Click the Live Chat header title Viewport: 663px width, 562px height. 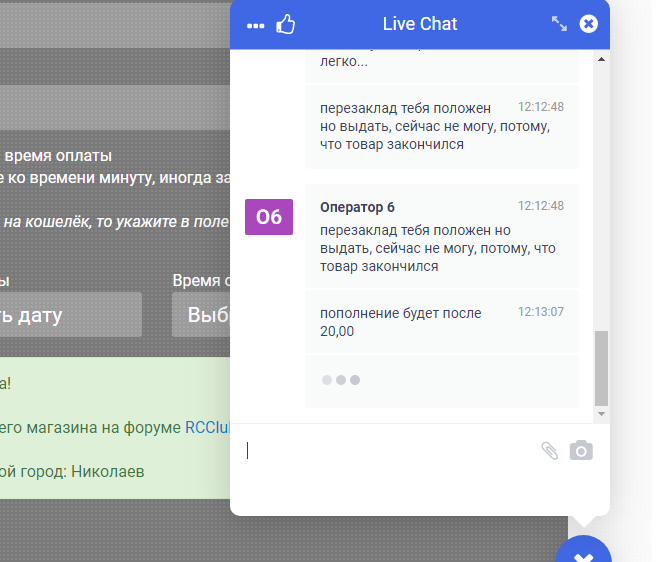[420, 24]
